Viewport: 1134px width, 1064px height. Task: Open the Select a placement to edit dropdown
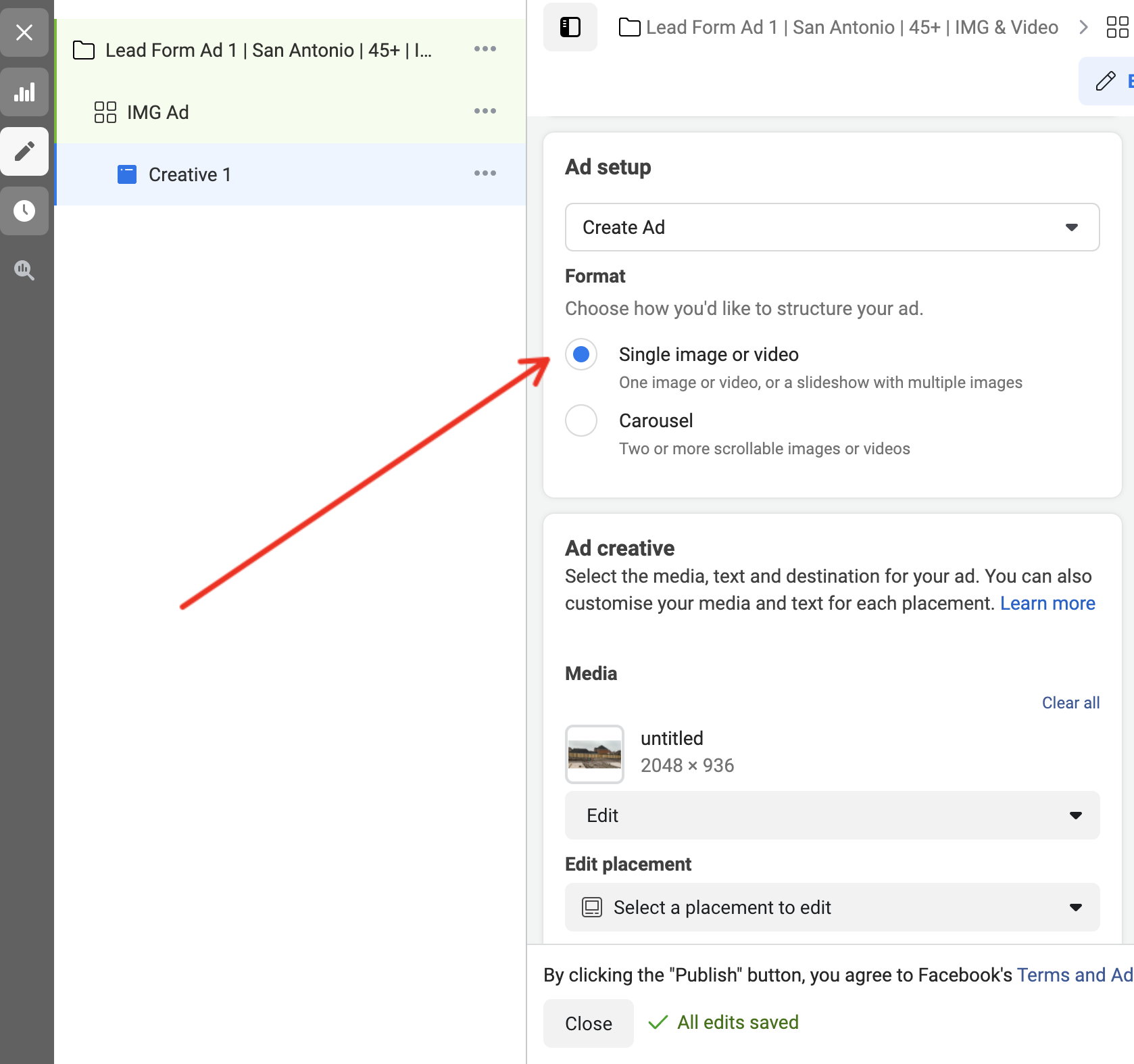[x=833, y=907]
